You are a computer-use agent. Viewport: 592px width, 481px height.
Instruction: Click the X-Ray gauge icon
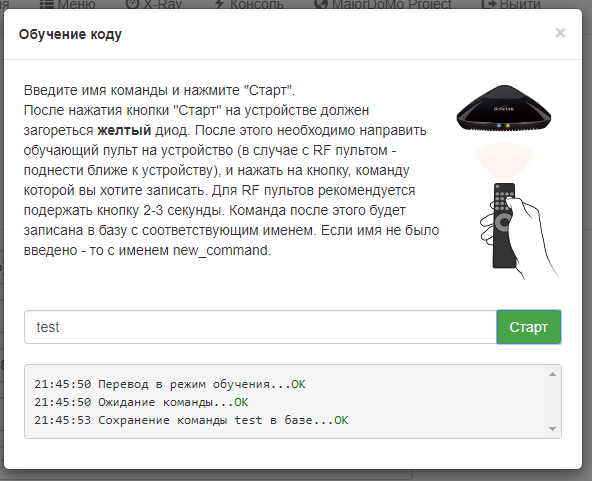pyautogui.click(x=133, y=4)
